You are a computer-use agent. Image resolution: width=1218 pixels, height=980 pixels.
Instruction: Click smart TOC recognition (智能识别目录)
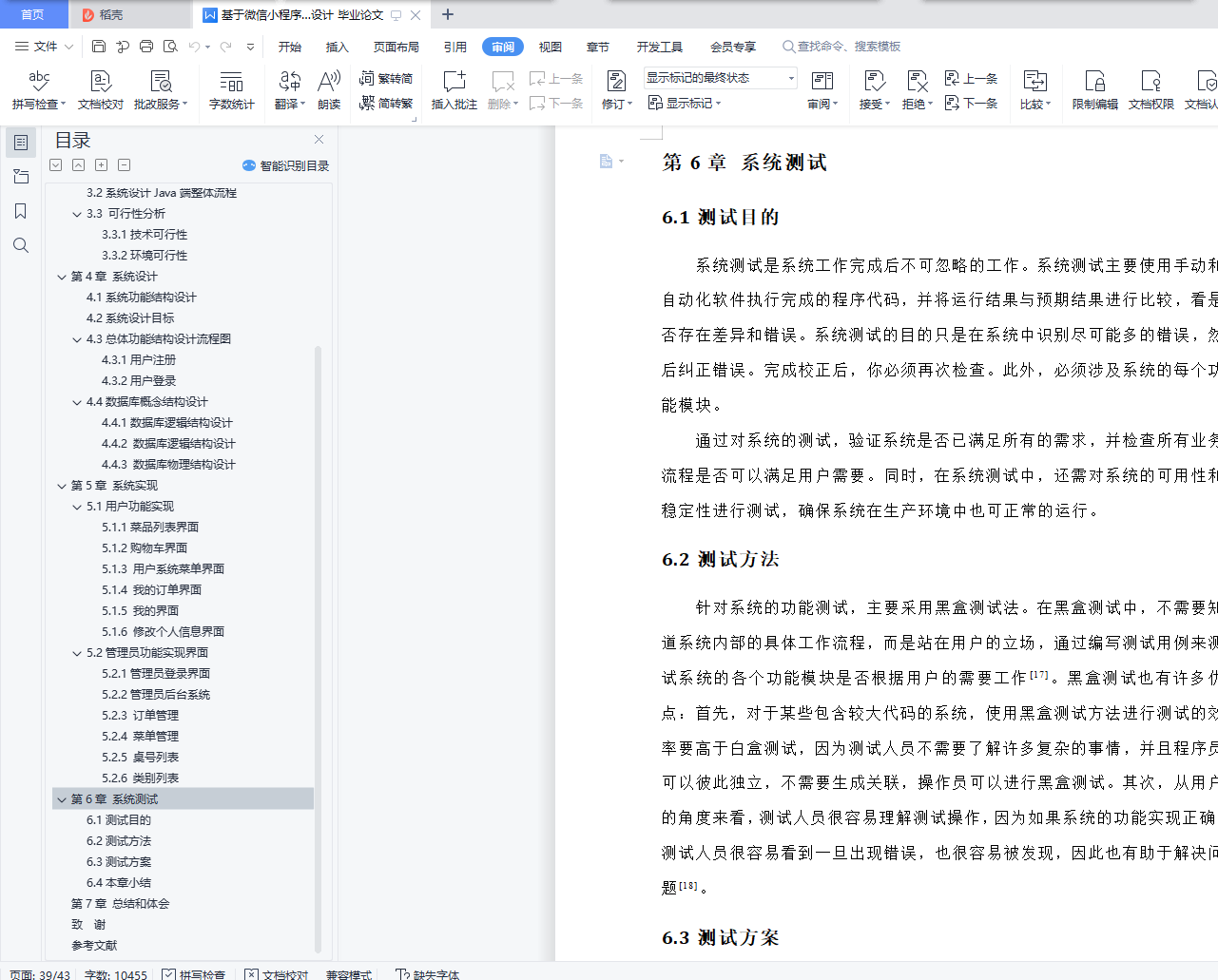click(x=286, y=165)
